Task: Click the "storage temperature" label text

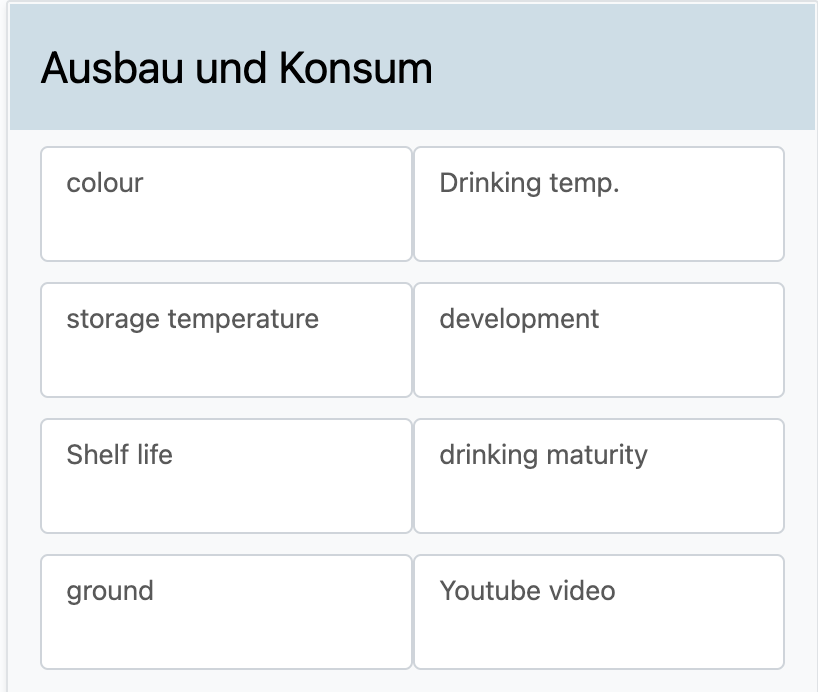Action: [x=193, y=319]
